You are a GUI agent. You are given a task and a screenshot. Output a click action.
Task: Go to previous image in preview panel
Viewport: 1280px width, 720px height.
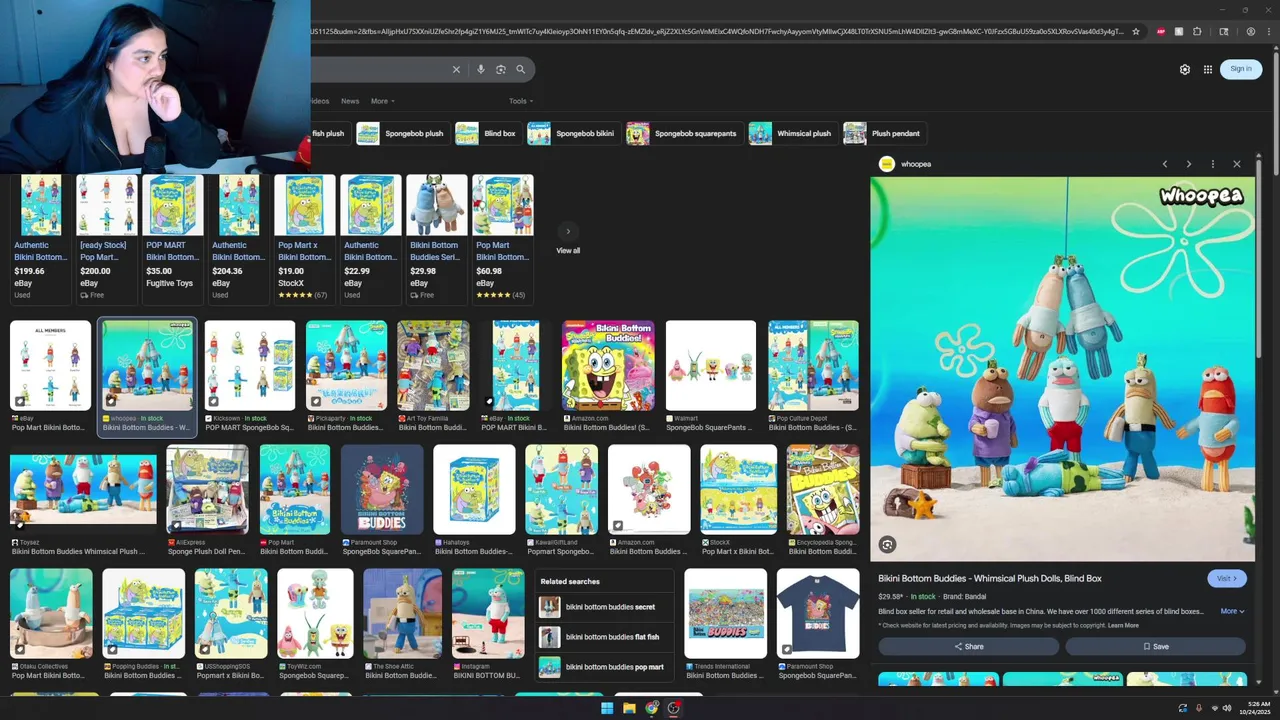[1165, 164]
